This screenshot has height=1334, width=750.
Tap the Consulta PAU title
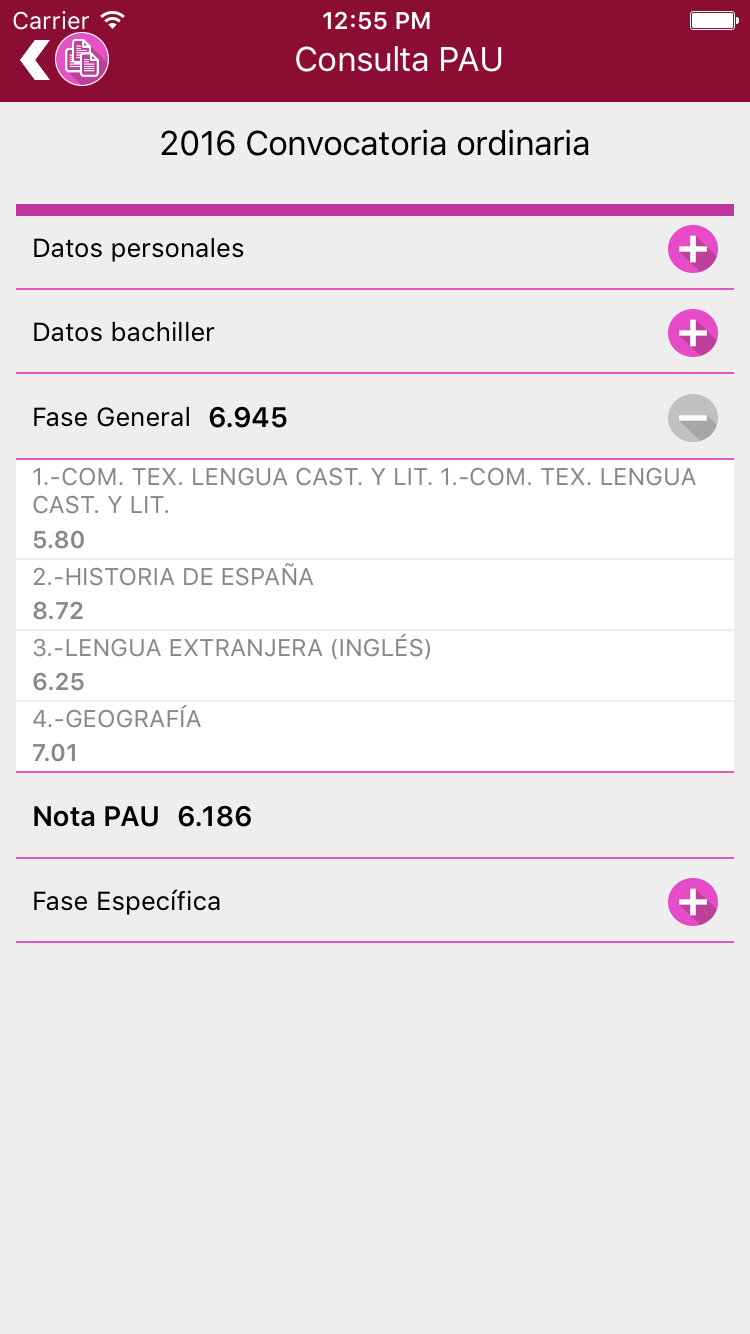[x=398, y=60]
